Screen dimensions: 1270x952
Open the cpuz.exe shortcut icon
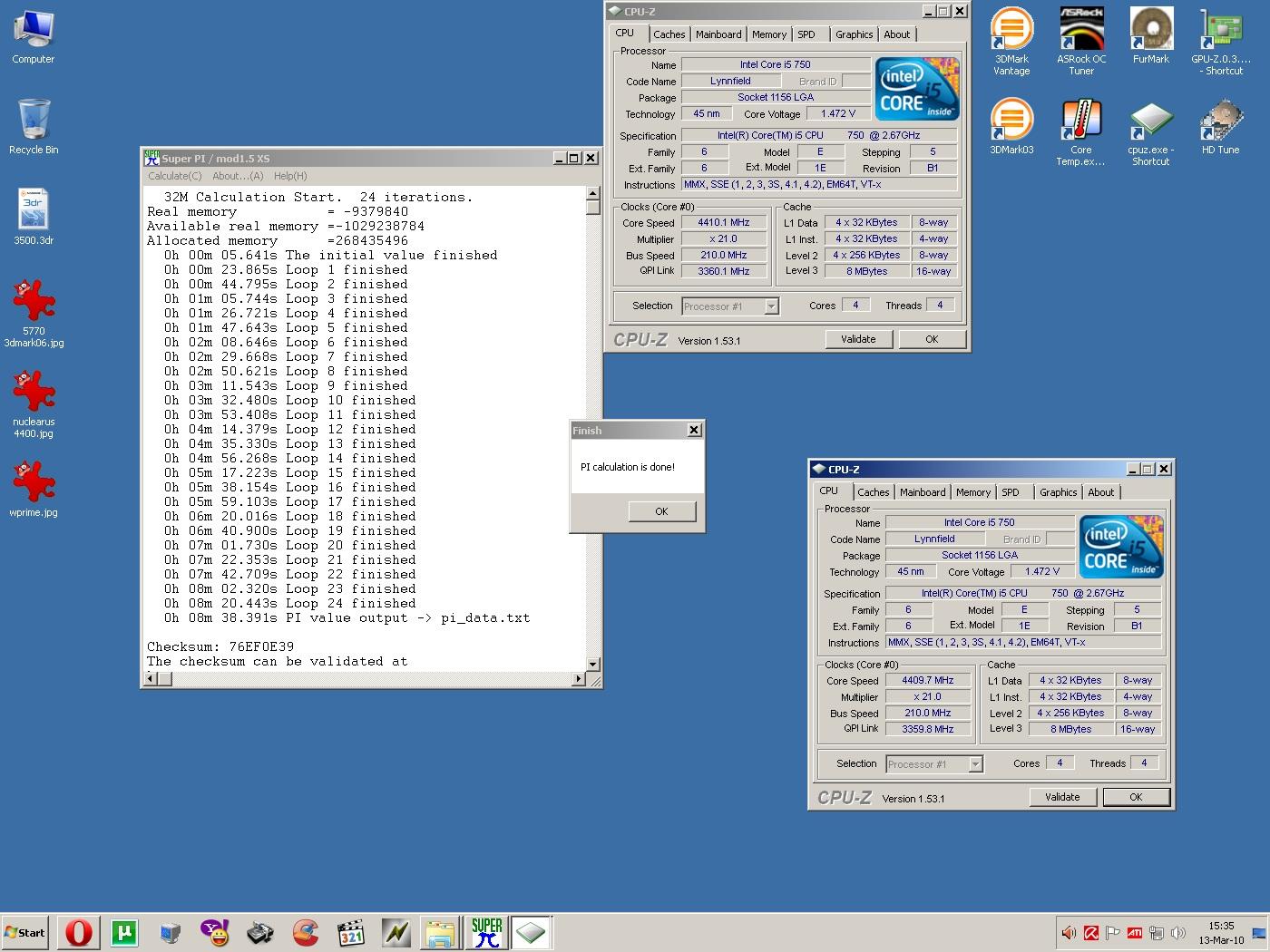(1151, 132)
